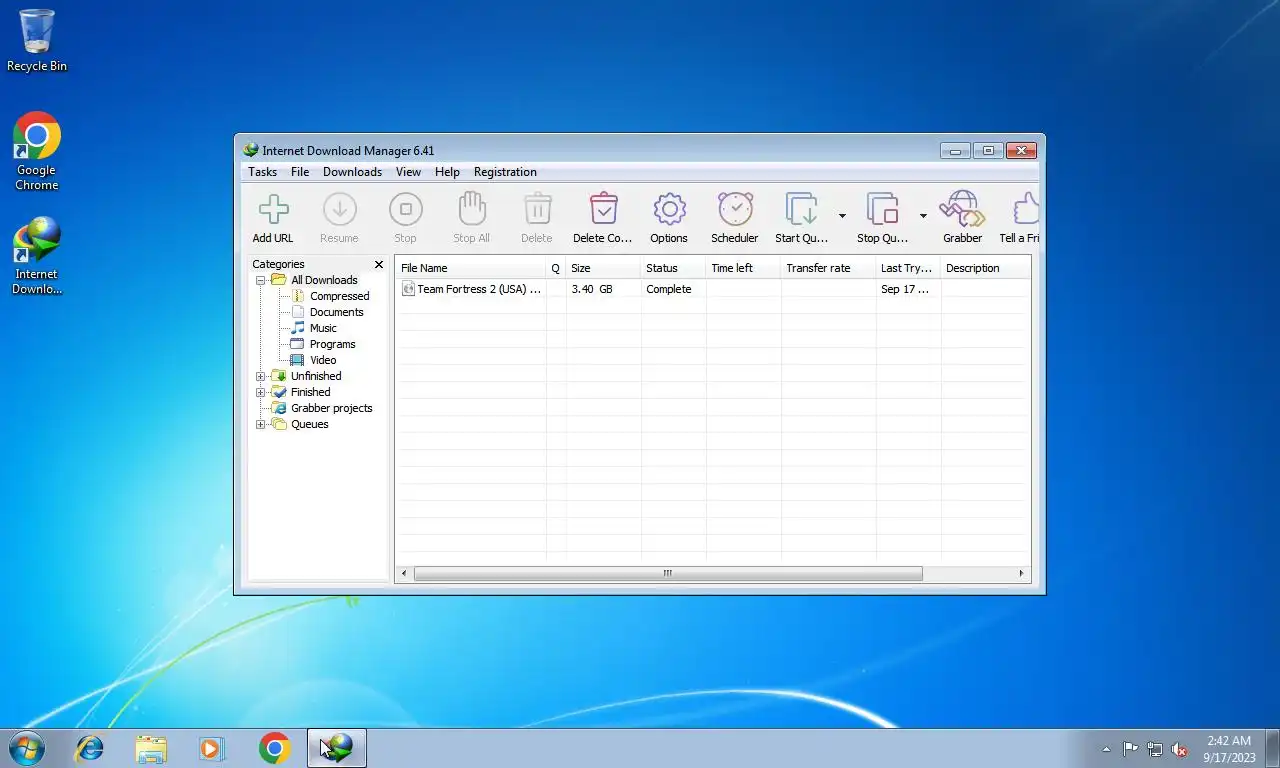The image size is (1280, 768).
Task: Collapse the All Downloads tree node
Action: [261, 280]
